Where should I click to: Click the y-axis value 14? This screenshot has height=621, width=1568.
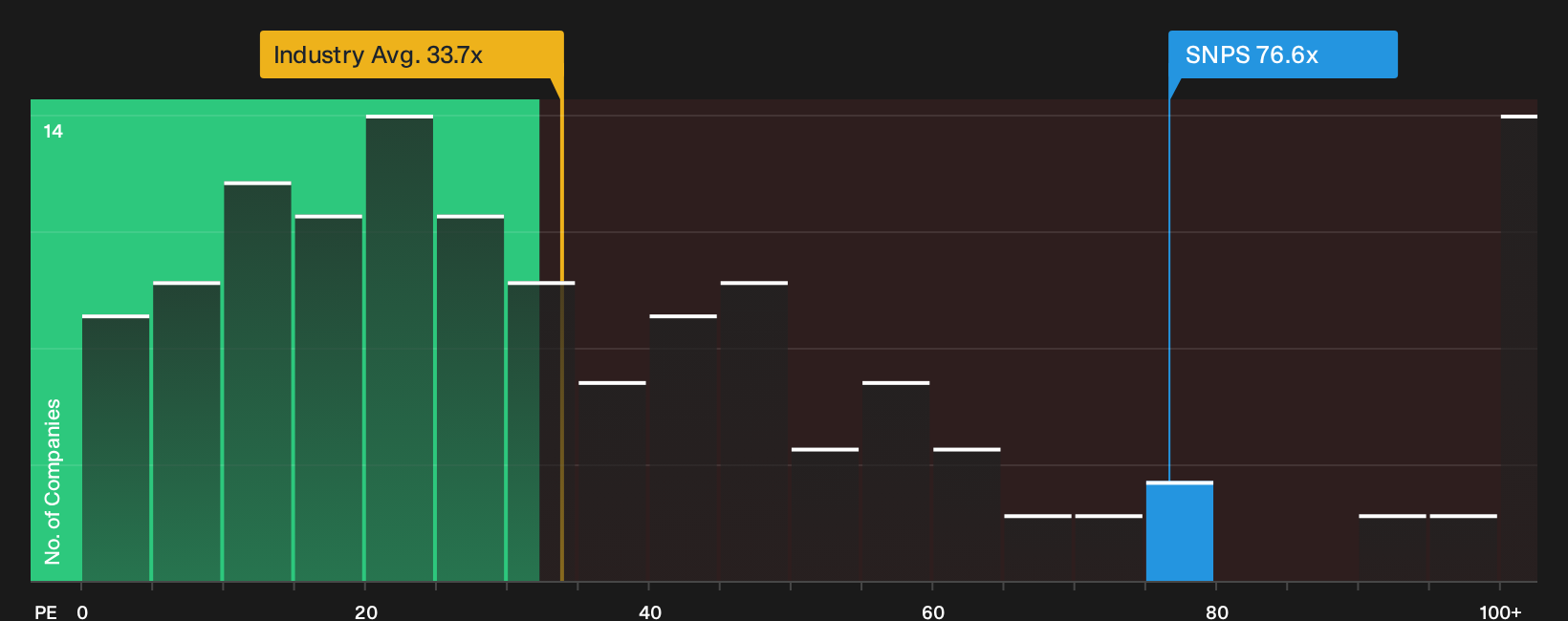[53, 131]
